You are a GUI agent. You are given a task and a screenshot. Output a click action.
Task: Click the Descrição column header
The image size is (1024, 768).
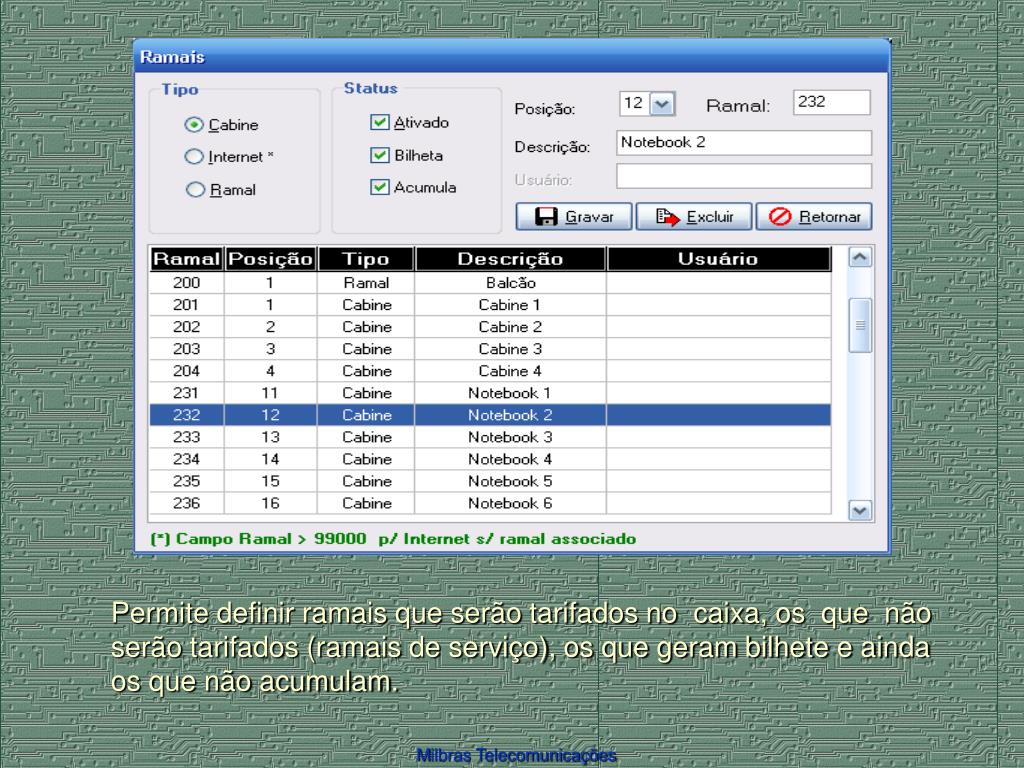coord(510,259)
